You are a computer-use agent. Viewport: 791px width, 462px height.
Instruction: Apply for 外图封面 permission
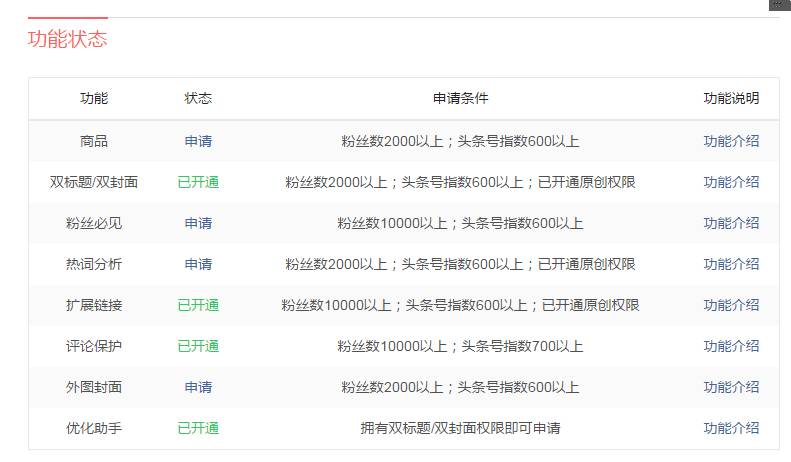tap(198, 387)
